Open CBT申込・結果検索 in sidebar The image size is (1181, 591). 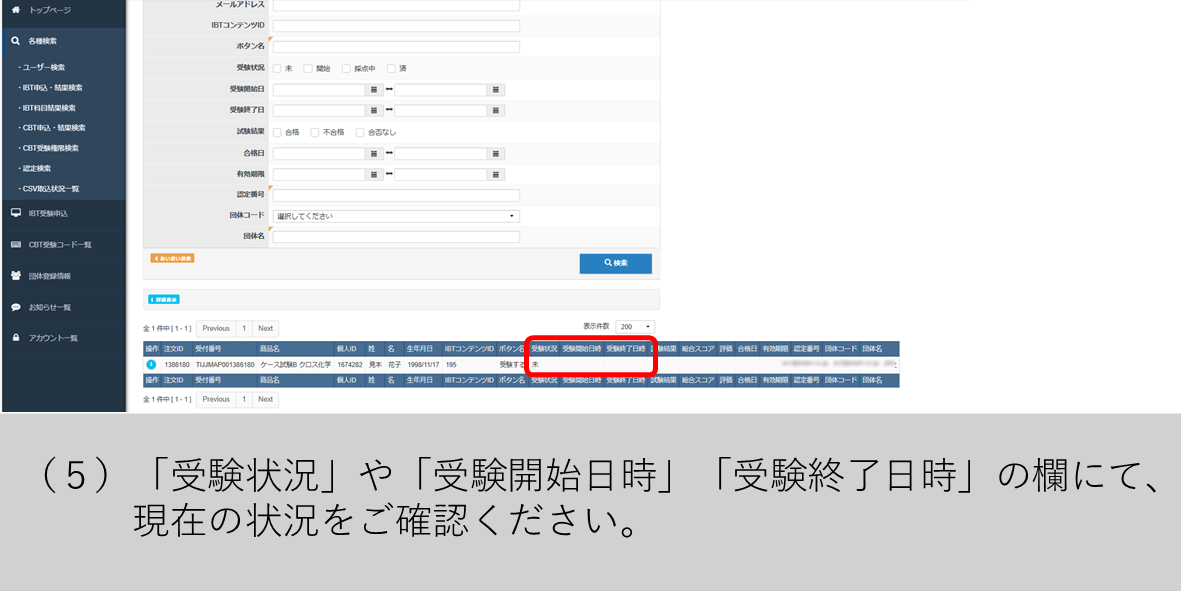point(52,128)
